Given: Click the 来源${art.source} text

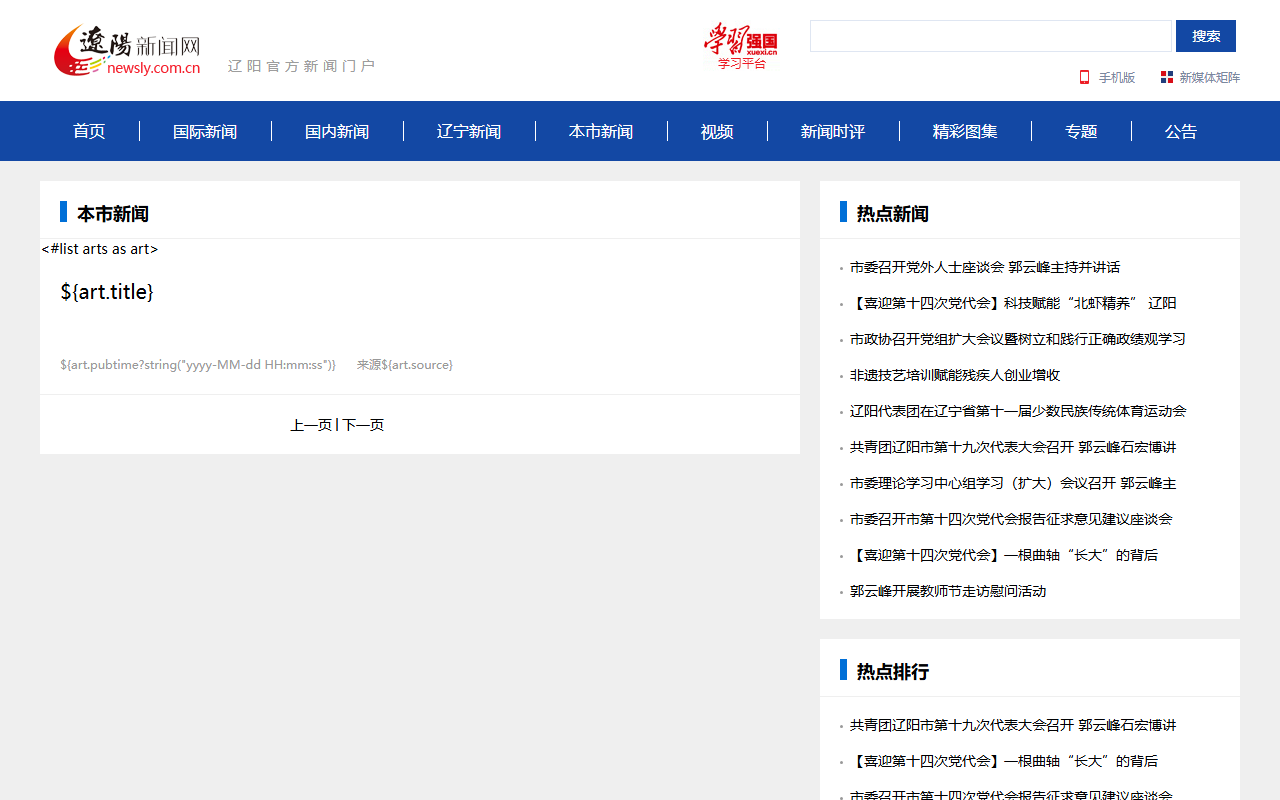Looking at the screenshot, I should pyautogui.click(x=405, y=365).
